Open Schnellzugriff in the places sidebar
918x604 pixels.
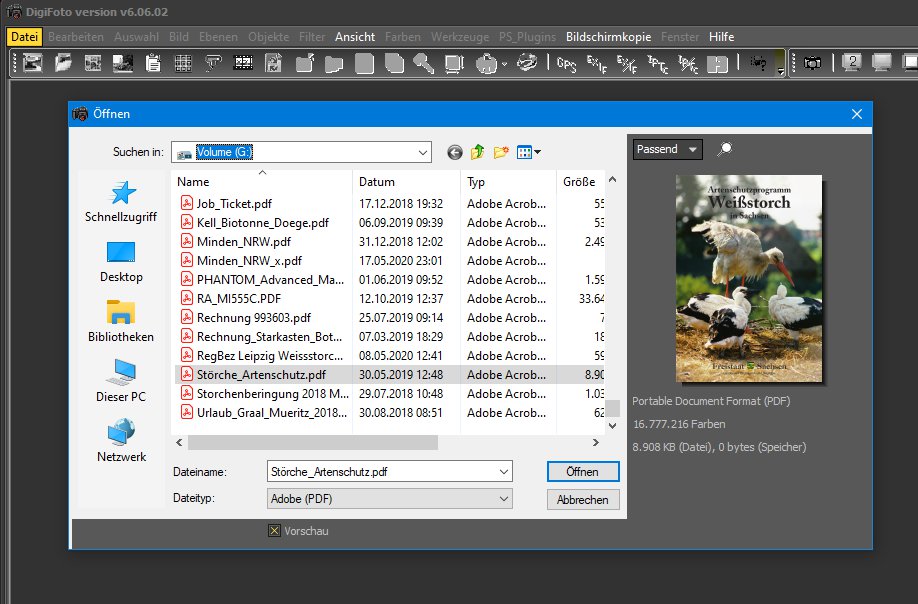[121, 202]
